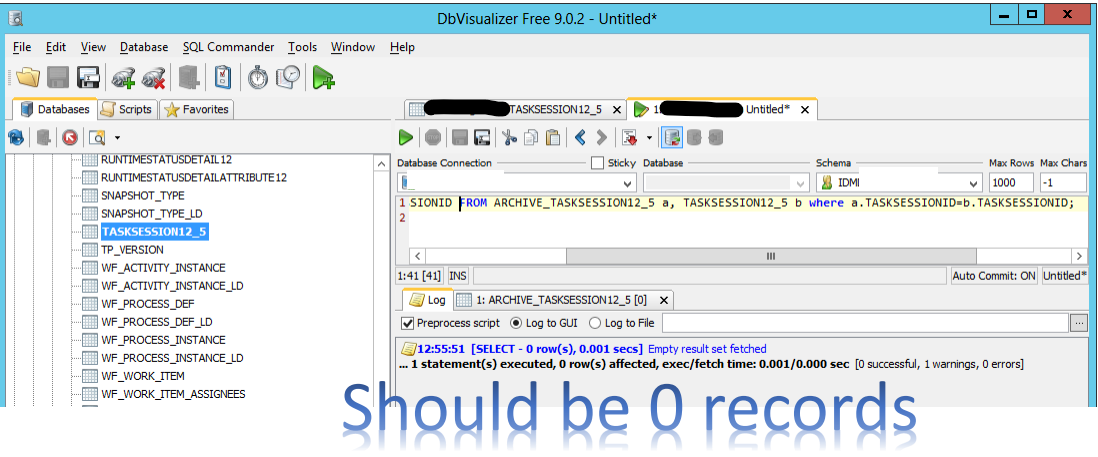Open the clipboard checklist tool
Viewport: 1098px width, 457px height.
point(223,77)
